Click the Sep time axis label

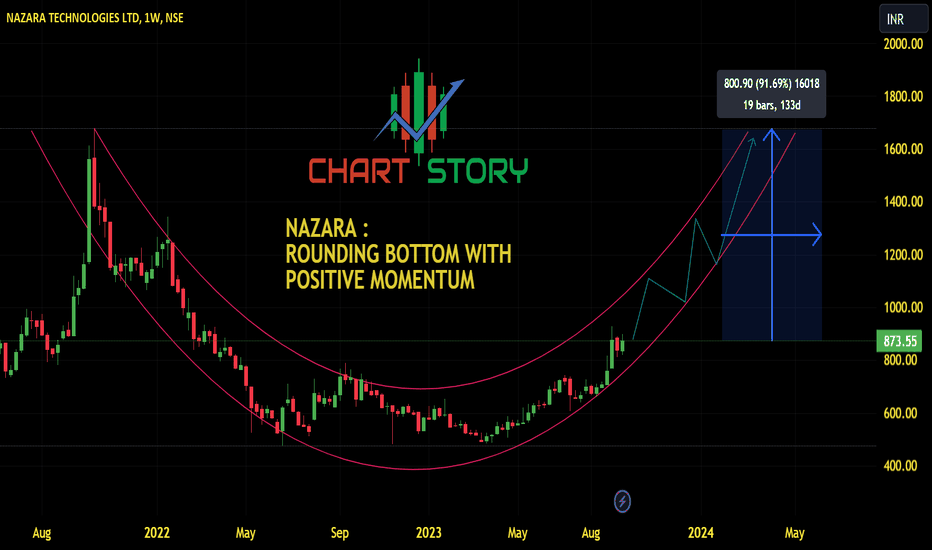click(x=339, y=532)
